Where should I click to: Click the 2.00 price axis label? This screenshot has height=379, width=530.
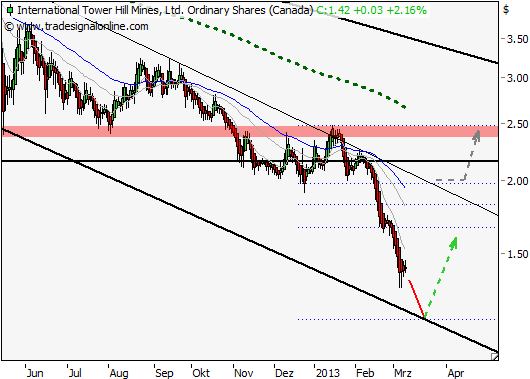[517, 181]
